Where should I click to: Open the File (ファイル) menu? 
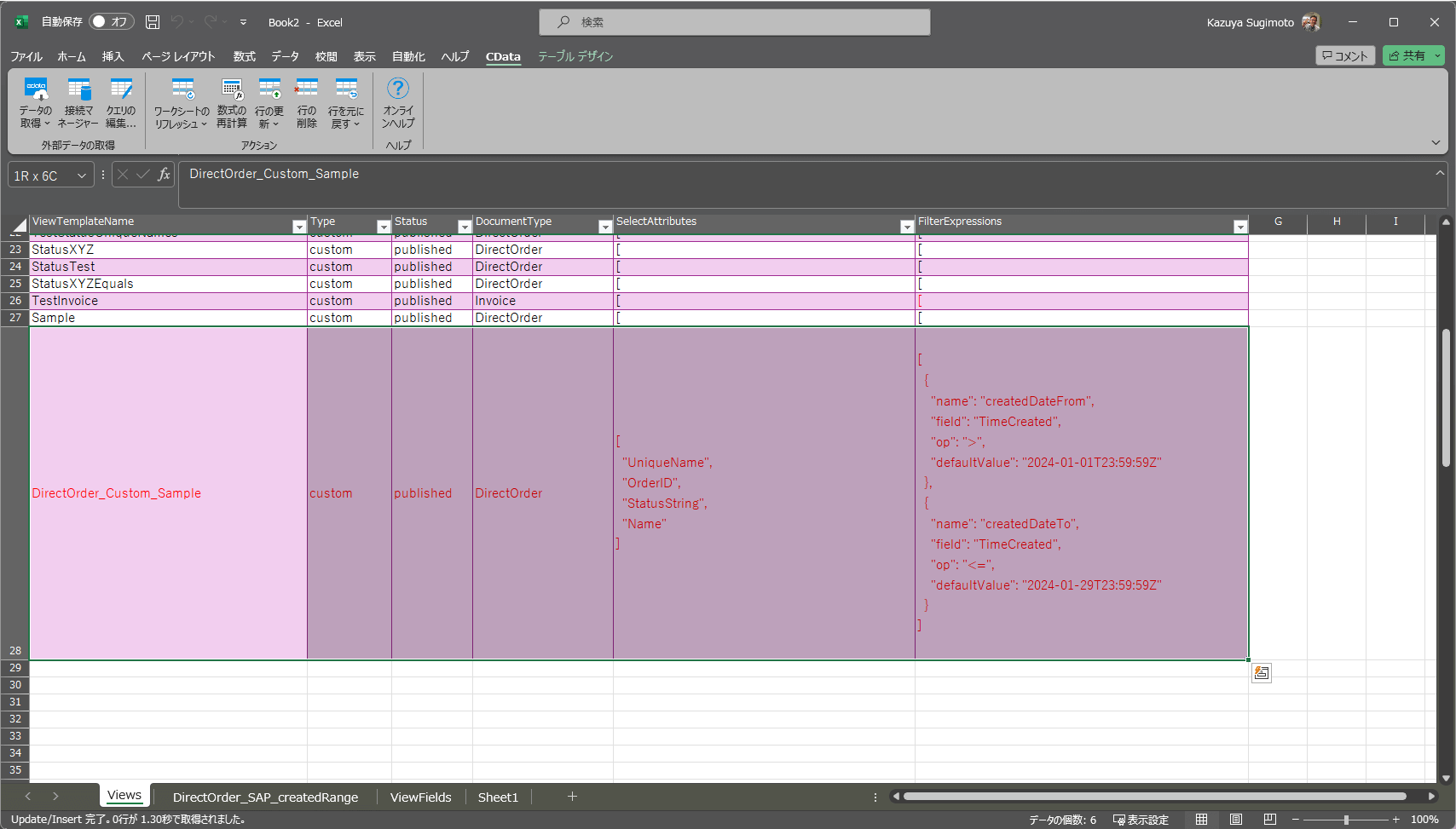point(26,56)
